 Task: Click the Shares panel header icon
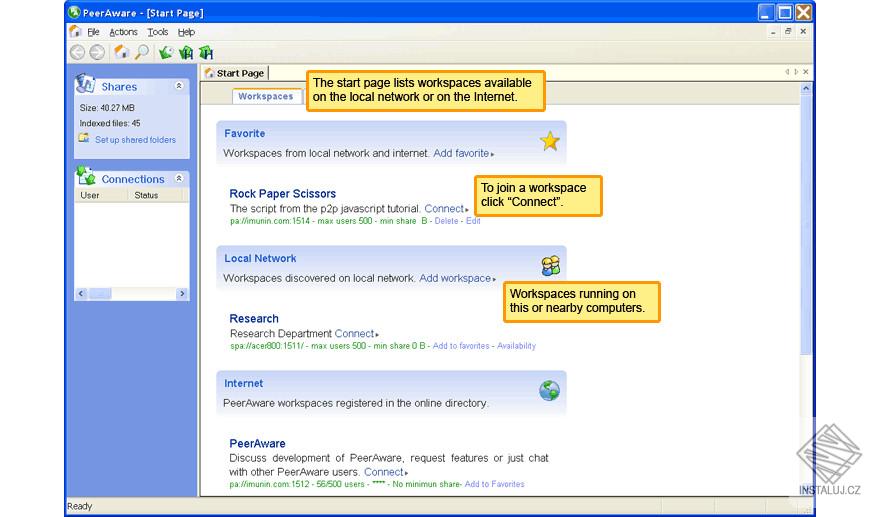coord(85,84)
